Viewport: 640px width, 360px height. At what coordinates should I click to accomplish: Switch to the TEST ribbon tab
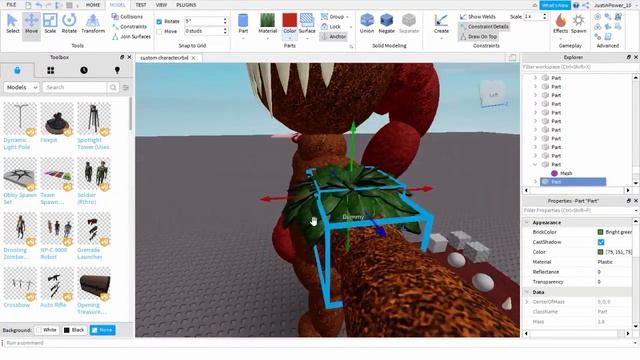click(140, 5)
